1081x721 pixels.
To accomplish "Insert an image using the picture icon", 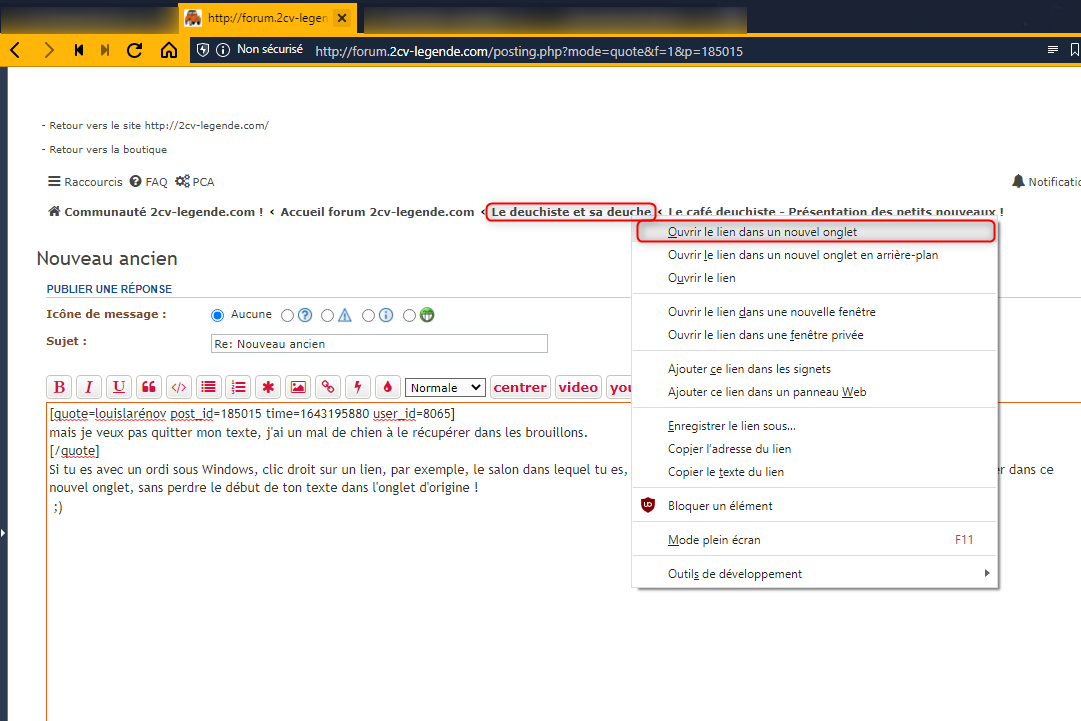I will click(x=298, y=388).
